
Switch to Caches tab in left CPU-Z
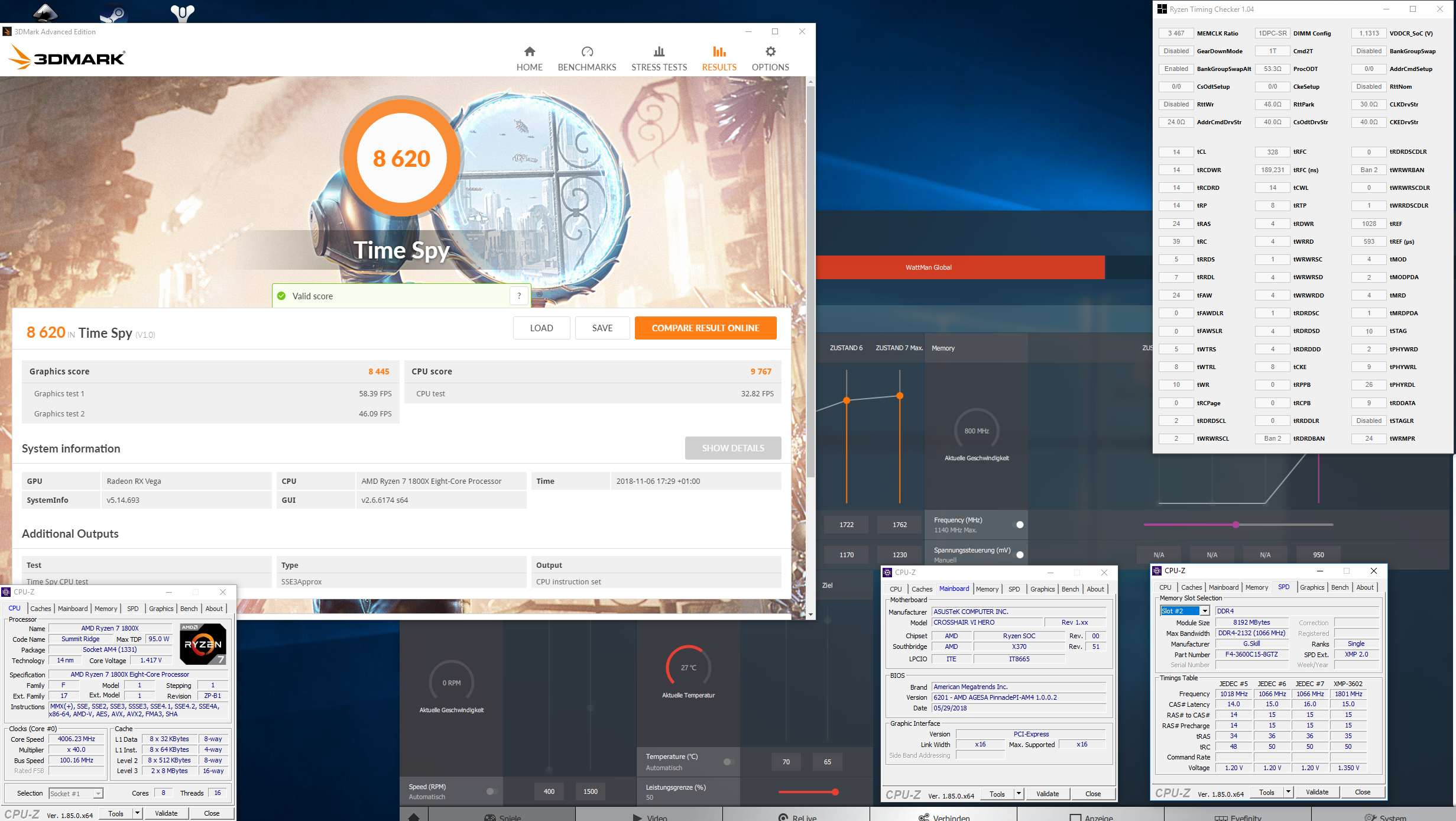[x=41, y=609]
